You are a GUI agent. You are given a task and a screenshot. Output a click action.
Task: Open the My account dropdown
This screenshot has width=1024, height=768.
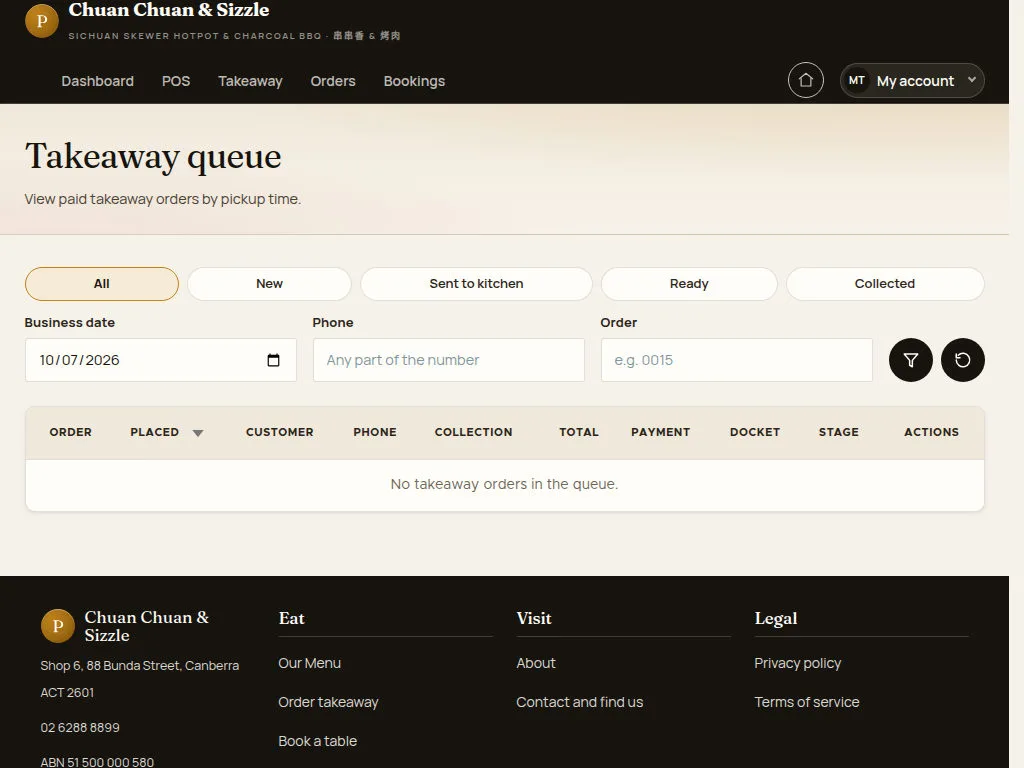pyautogui.click(x=912, y=80)
